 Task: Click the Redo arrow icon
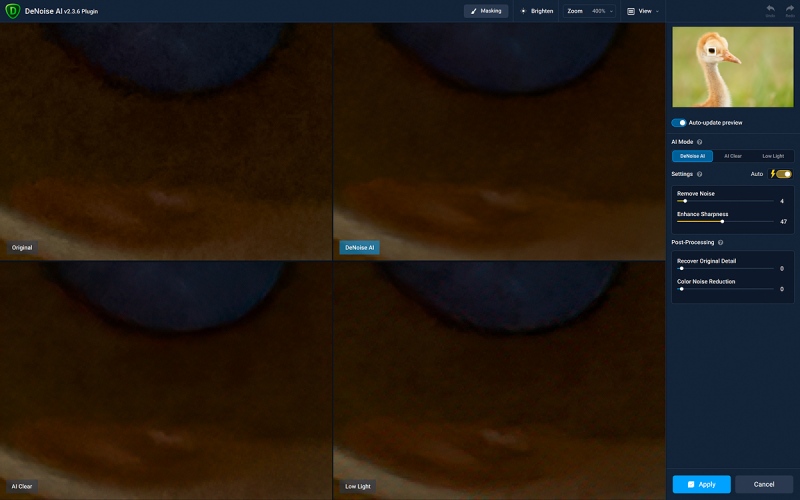pos(790,10)
